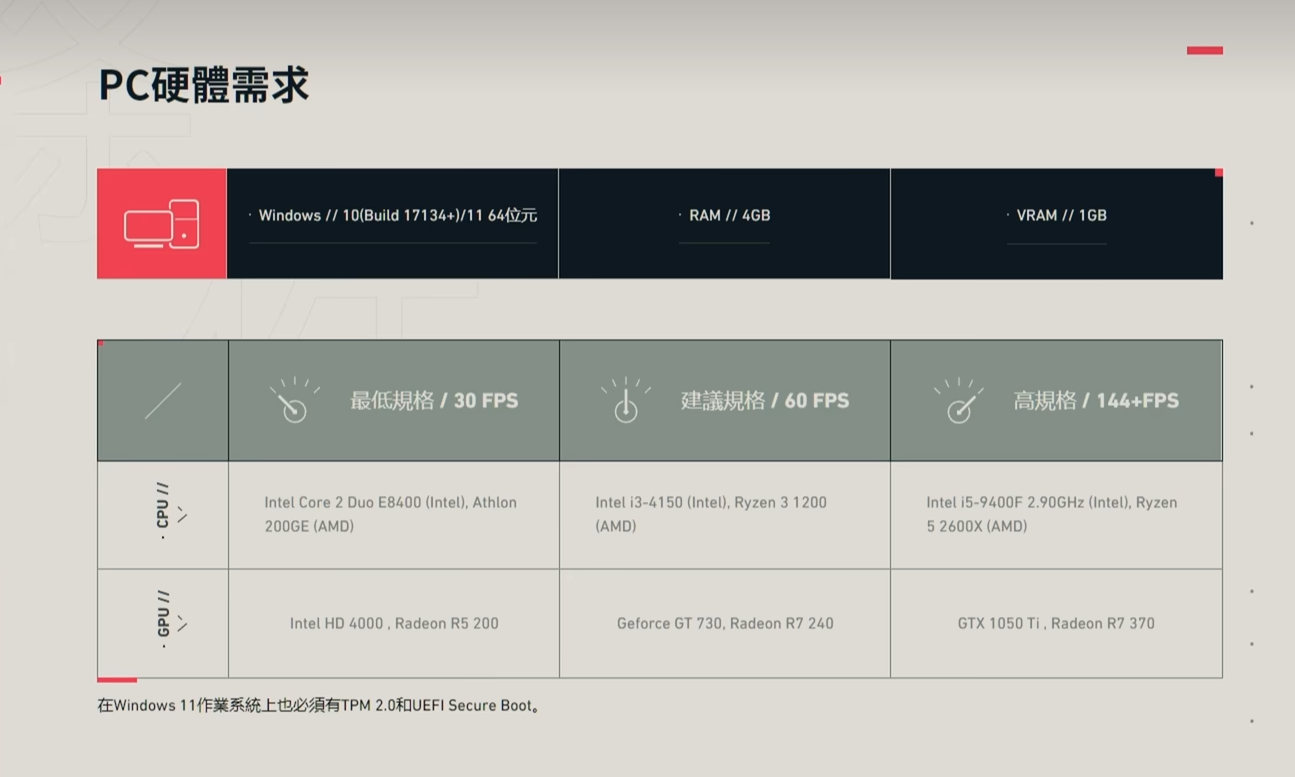Click the Geforce GT 730 recommended GPU cell
1295x777 pixels.
[x=725, y=624]
